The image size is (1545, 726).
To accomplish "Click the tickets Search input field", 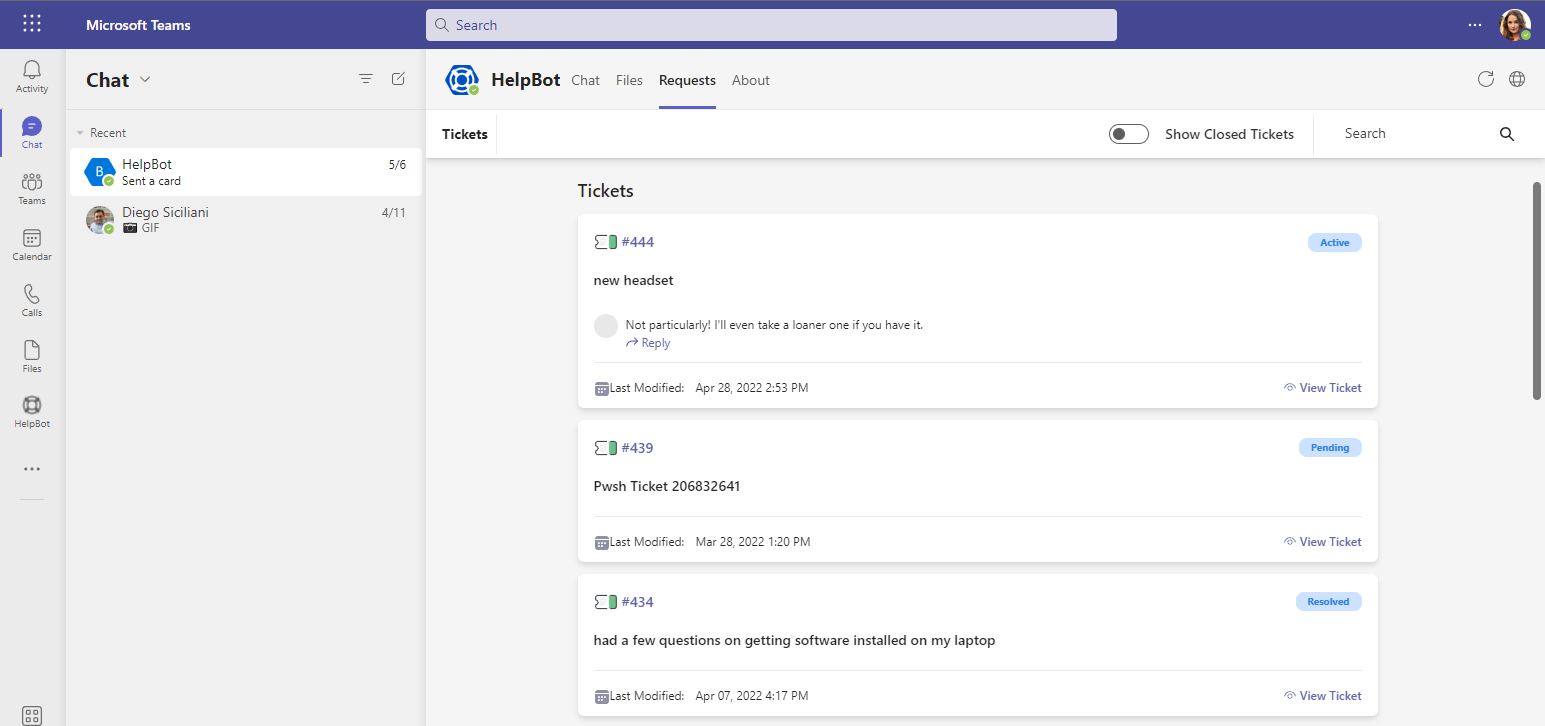I will 1415,134.
